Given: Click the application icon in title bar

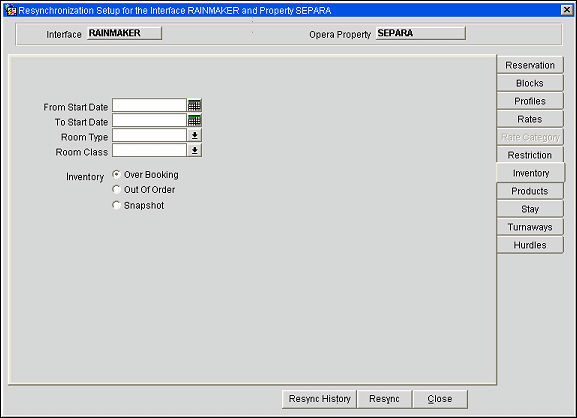Looking at the screenshot, I should coord(10,10).
